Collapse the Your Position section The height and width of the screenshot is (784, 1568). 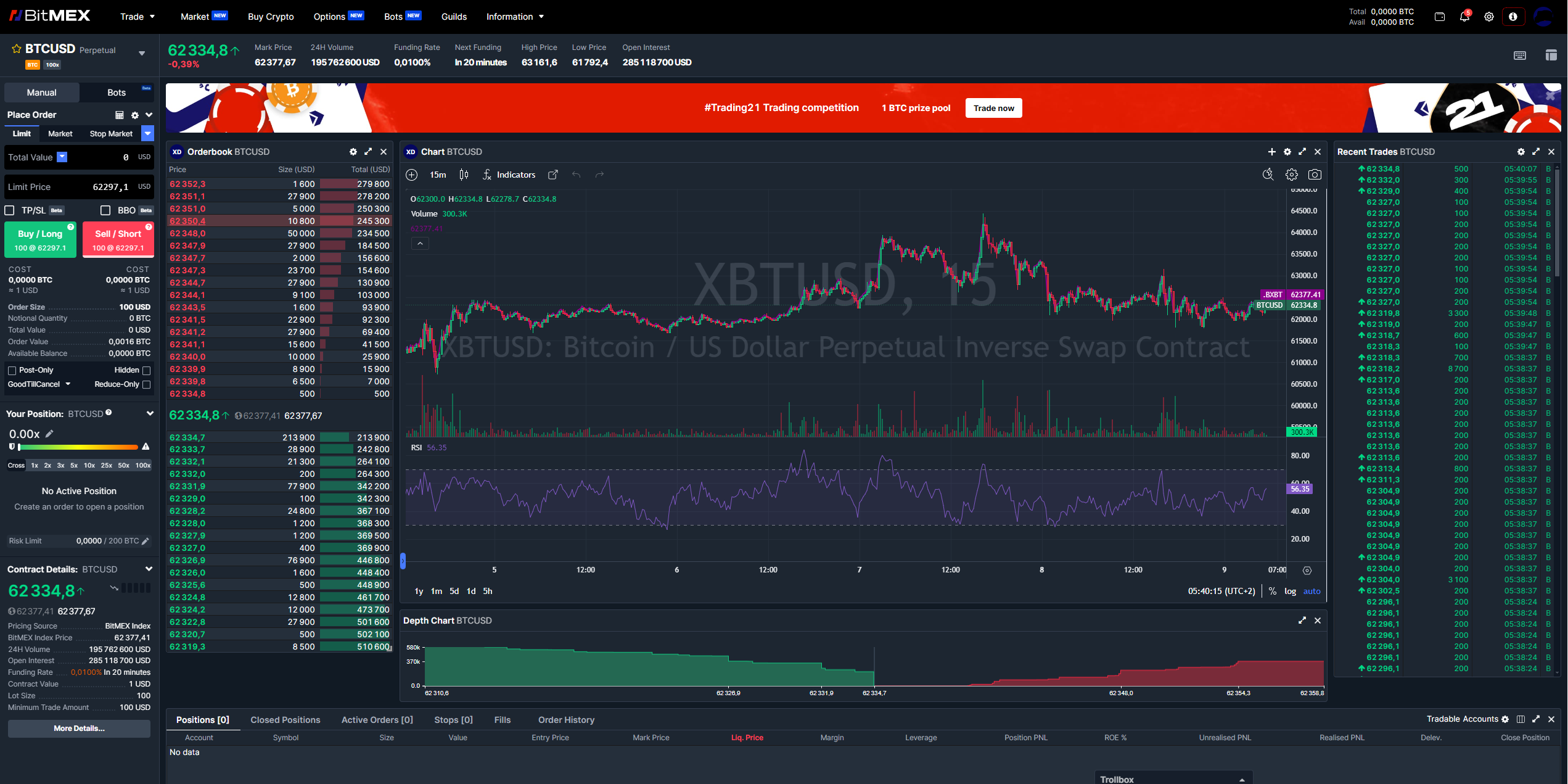(x=149, y=413)
